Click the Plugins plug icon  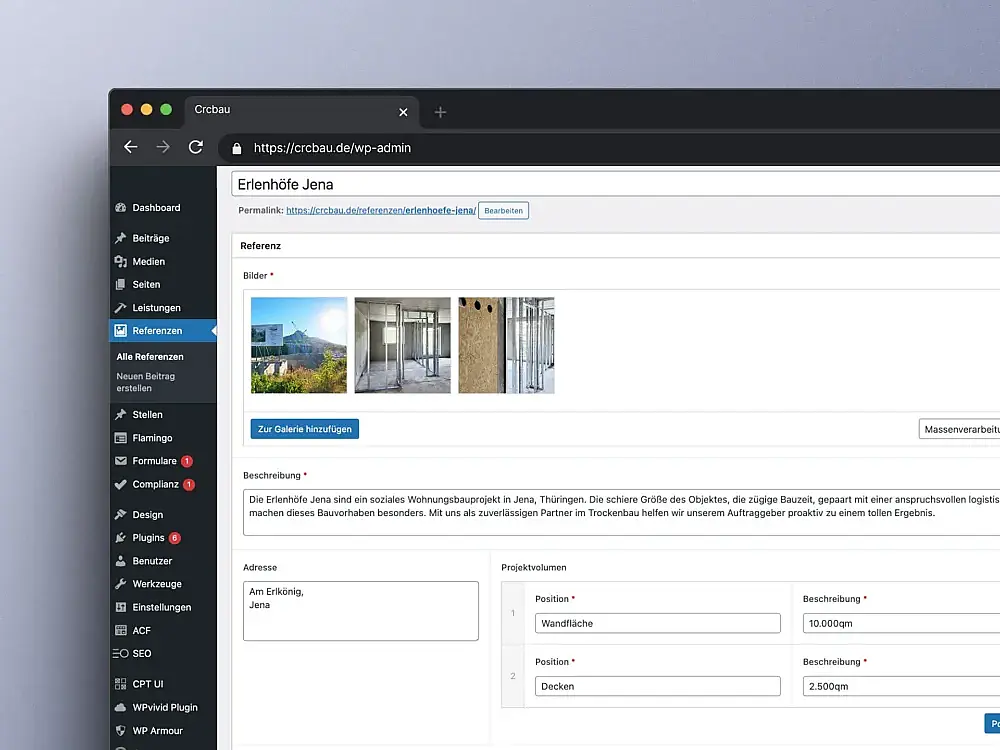tap(121, 538)
